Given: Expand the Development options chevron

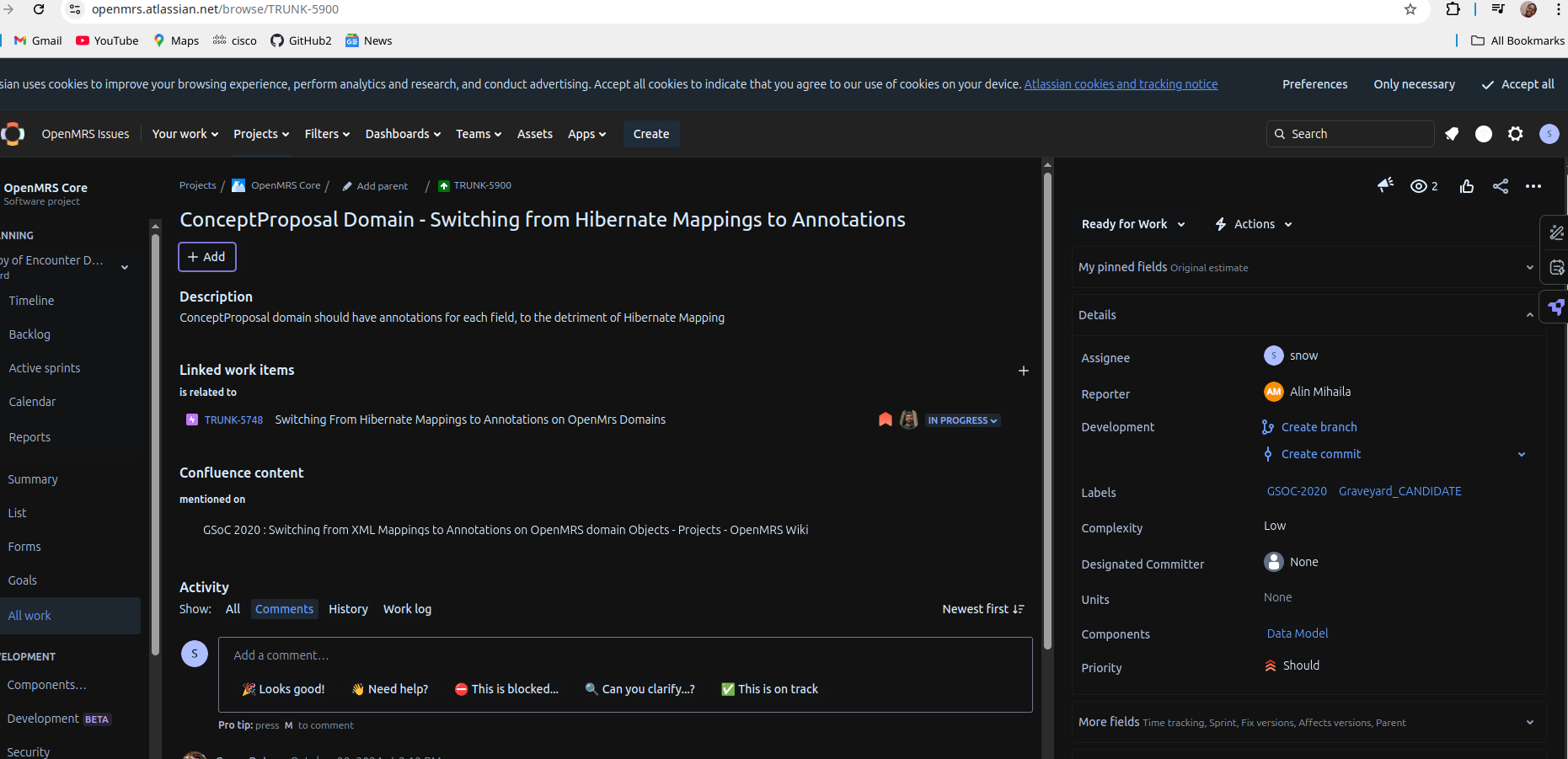Looking at the screenshot, I should (1522, 454).
